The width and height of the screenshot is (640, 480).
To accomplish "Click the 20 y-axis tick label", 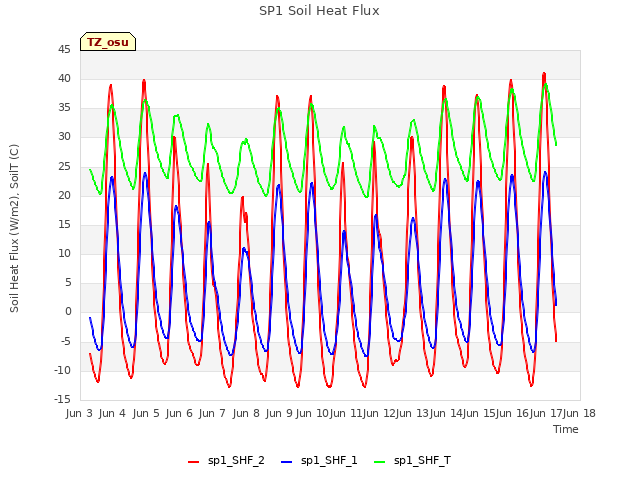I will point(64,195).
